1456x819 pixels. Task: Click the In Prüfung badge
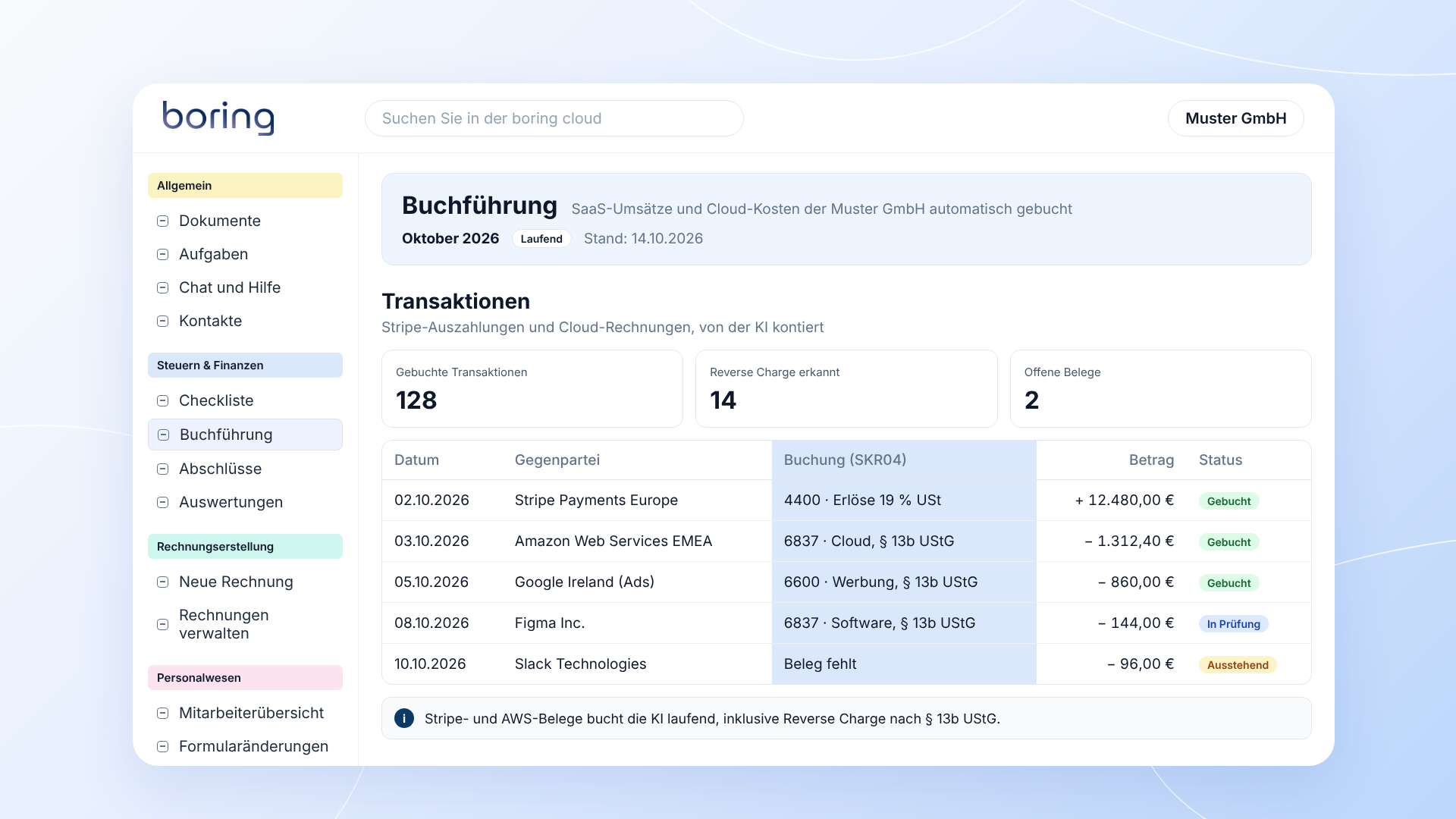pos(1233,624)
